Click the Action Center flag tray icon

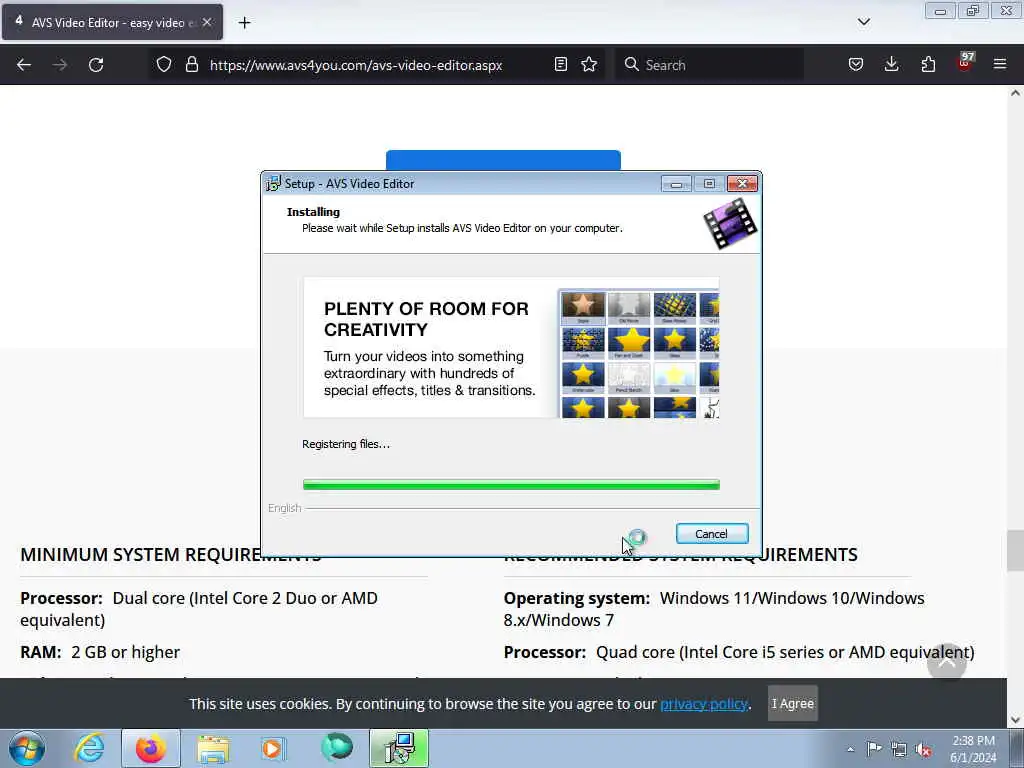tap(874, 748)
